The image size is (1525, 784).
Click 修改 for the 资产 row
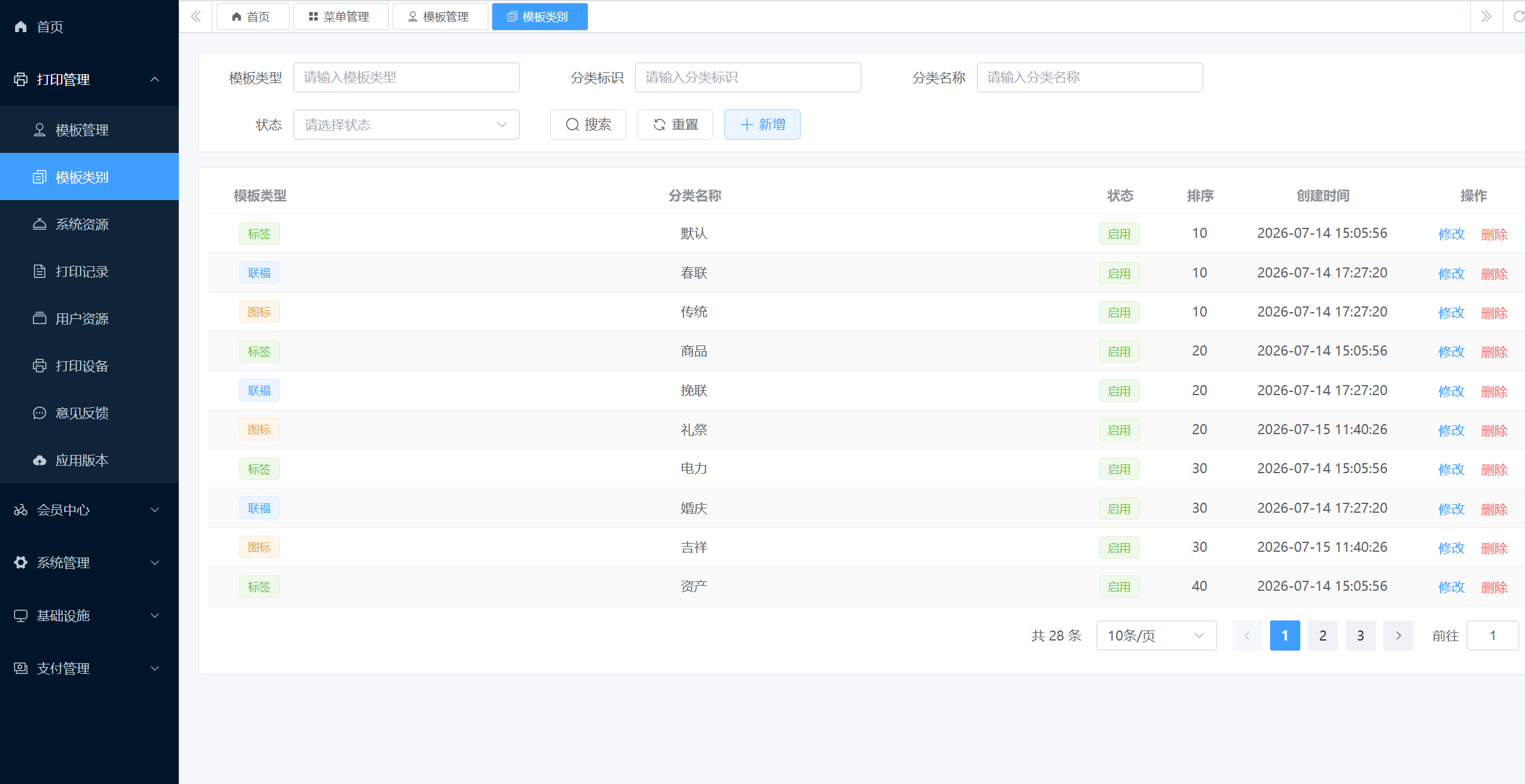[x=1451, y=587]
